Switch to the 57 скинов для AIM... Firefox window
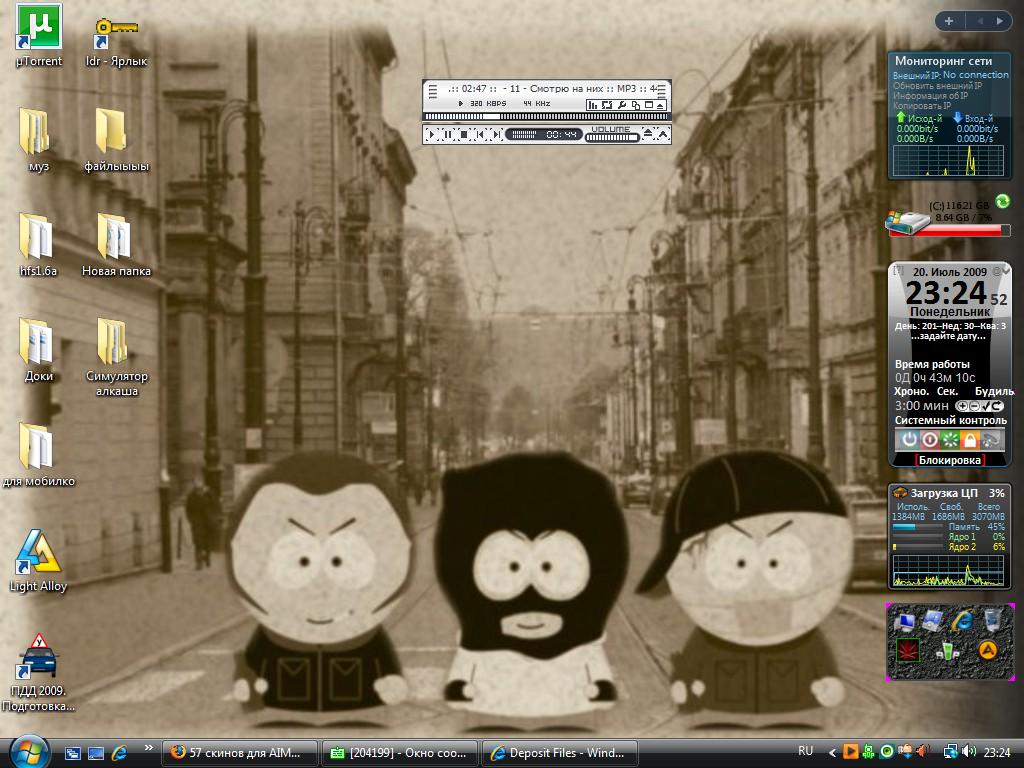Viewport: 1024px width, 768px height. point(239,753)
